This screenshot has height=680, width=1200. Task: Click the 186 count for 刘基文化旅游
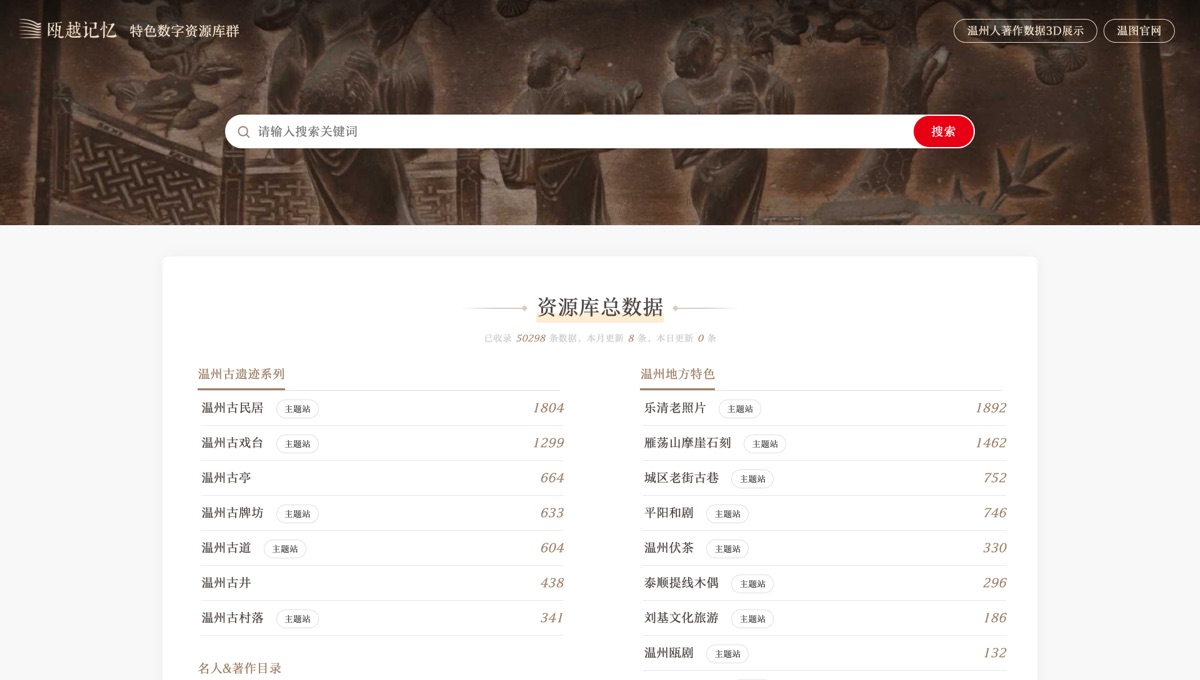pos(995,618)
